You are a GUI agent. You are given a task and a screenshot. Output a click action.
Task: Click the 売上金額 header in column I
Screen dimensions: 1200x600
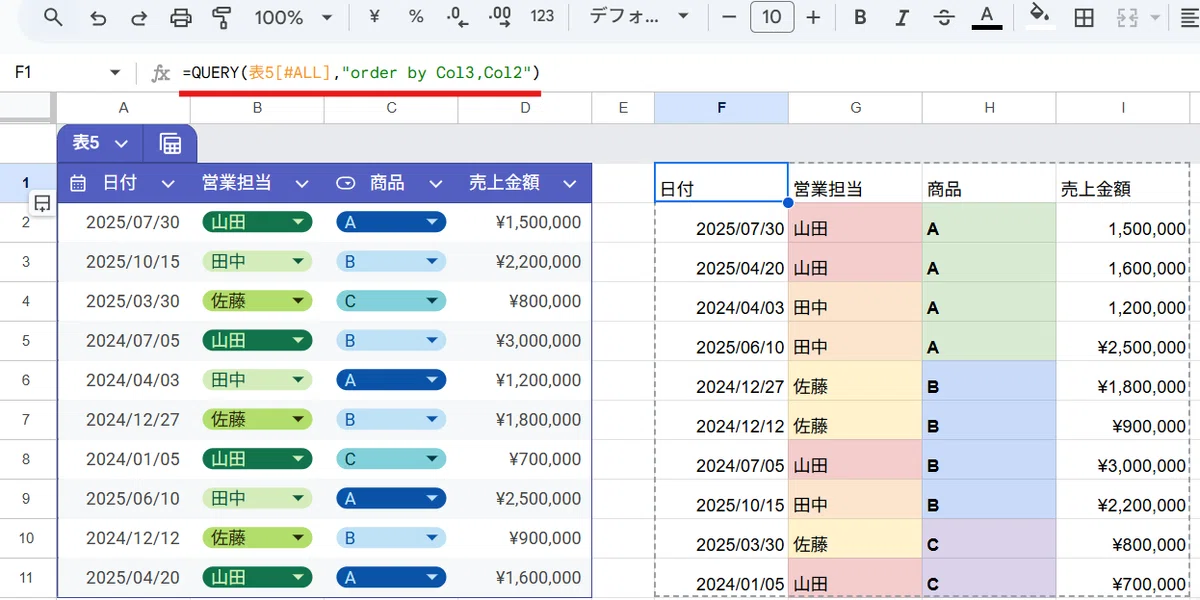pyautogui.click(x=1123, y=183)
